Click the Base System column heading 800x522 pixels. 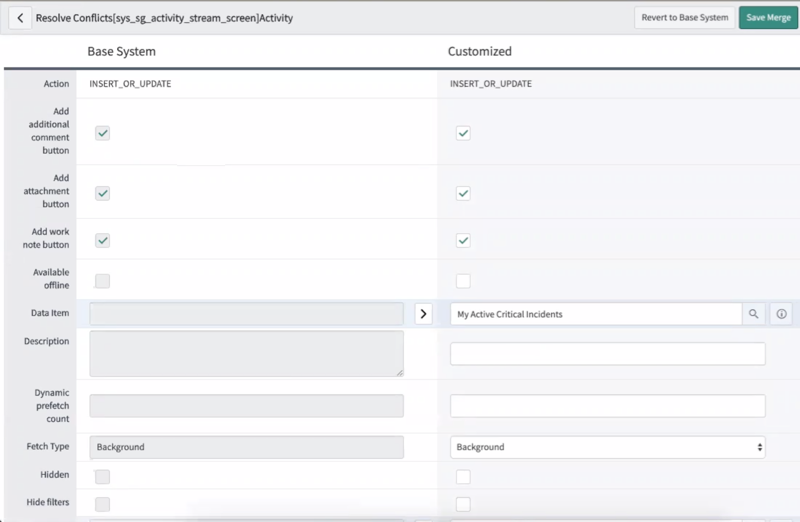121,52
